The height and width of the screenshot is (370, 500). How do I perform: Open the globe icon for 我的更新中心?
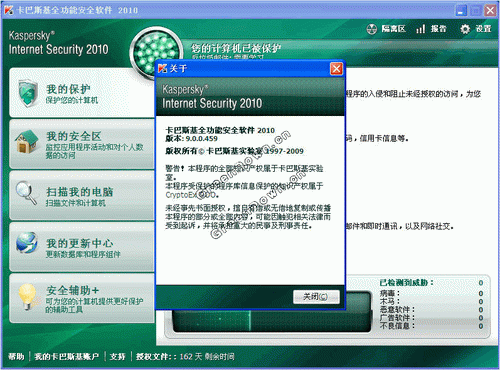pyautogui.click(x=27, y=243)
